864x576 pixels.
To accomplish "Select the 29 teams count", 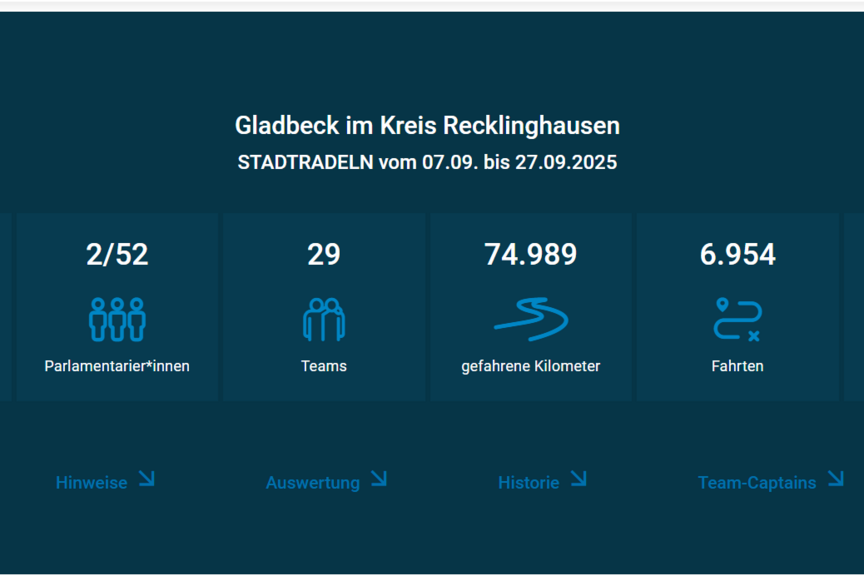I will [324, 255].
